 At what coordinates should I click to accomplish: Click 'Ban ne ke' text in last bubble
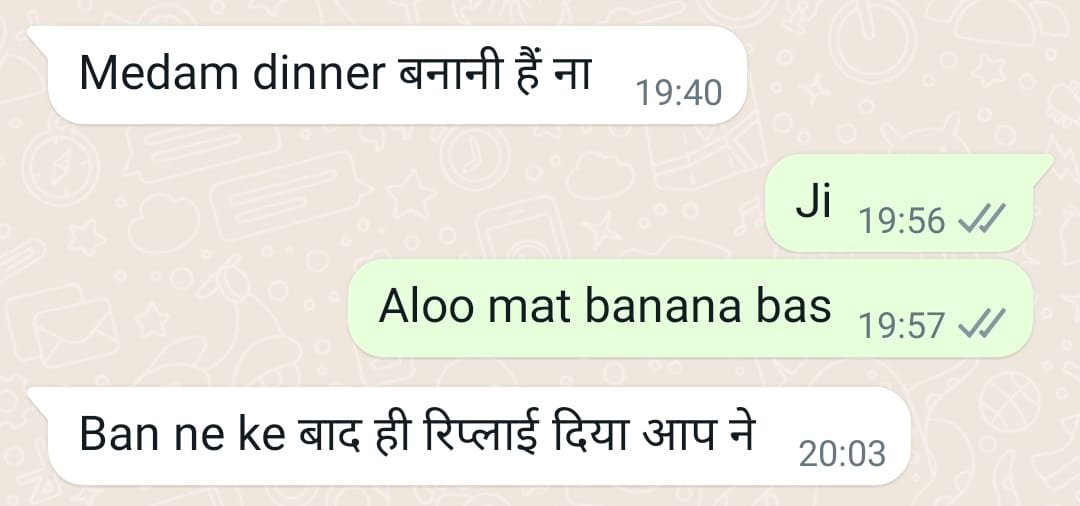(x=182, y=435)
